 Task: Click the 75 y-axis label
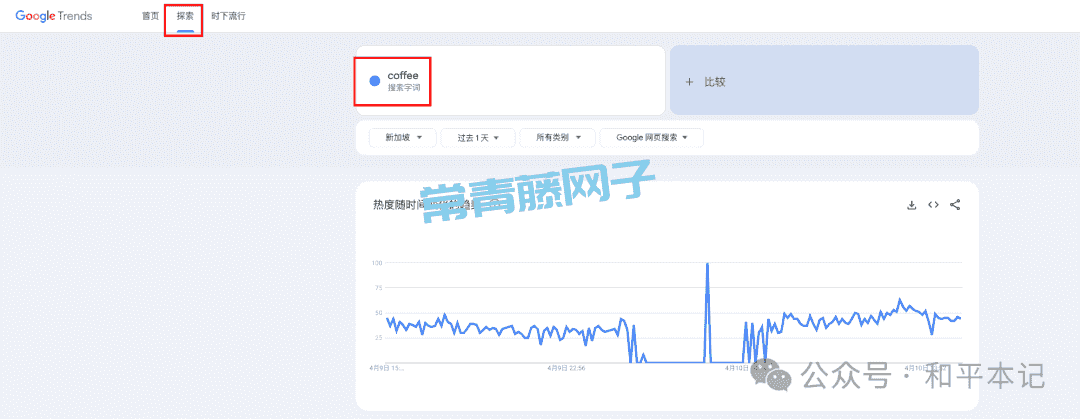click(x=378, y=288)
